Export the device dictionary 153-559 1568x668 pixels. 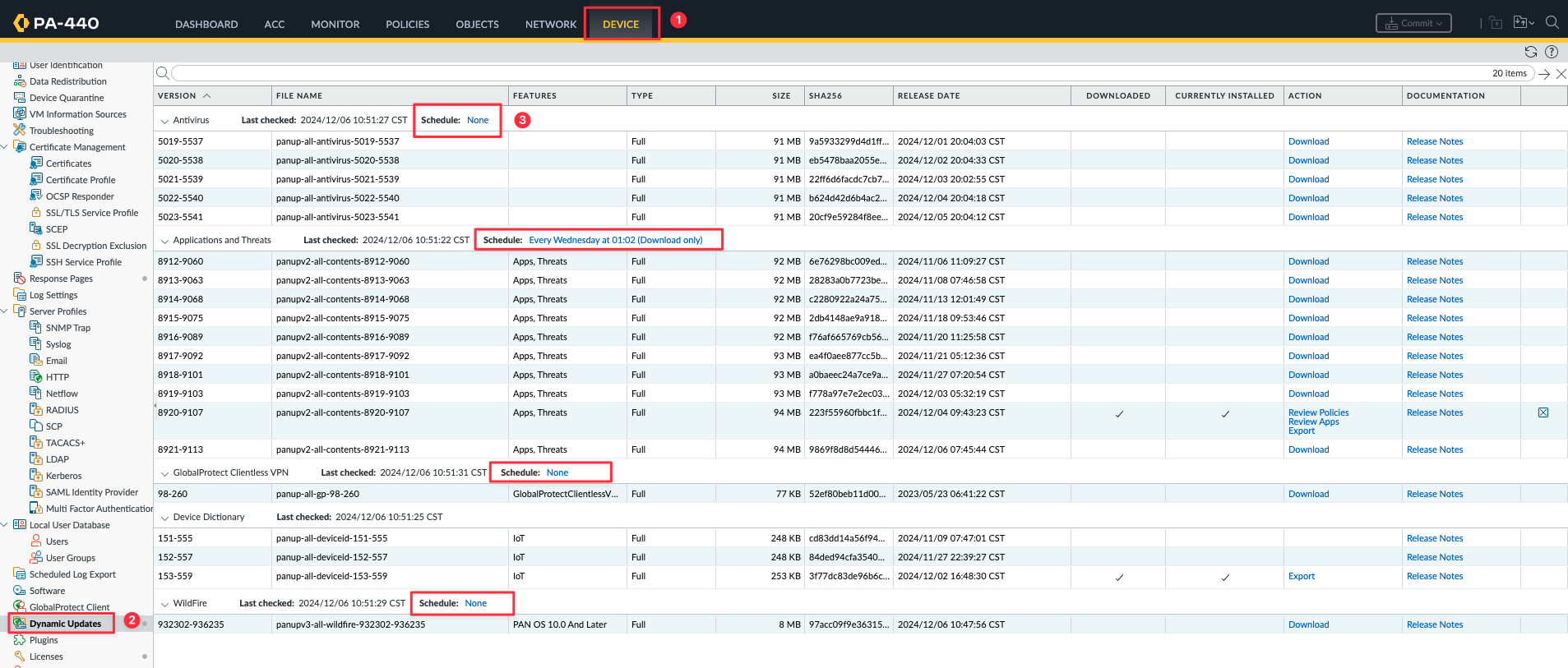coord(1302,576)
